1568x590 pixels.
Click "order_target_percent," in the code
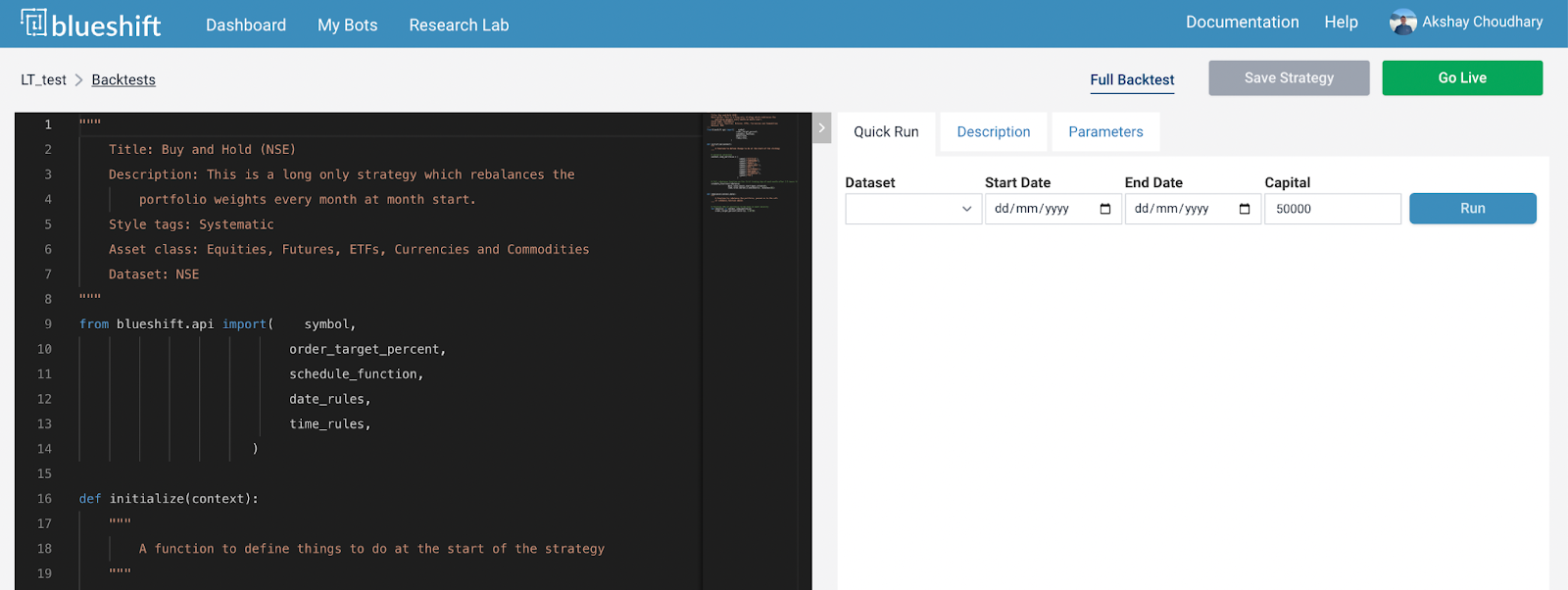367,349
